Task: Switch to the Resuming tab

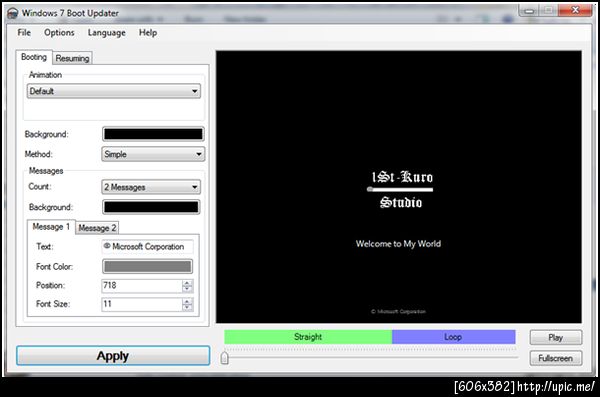Action: coord(72,58)
